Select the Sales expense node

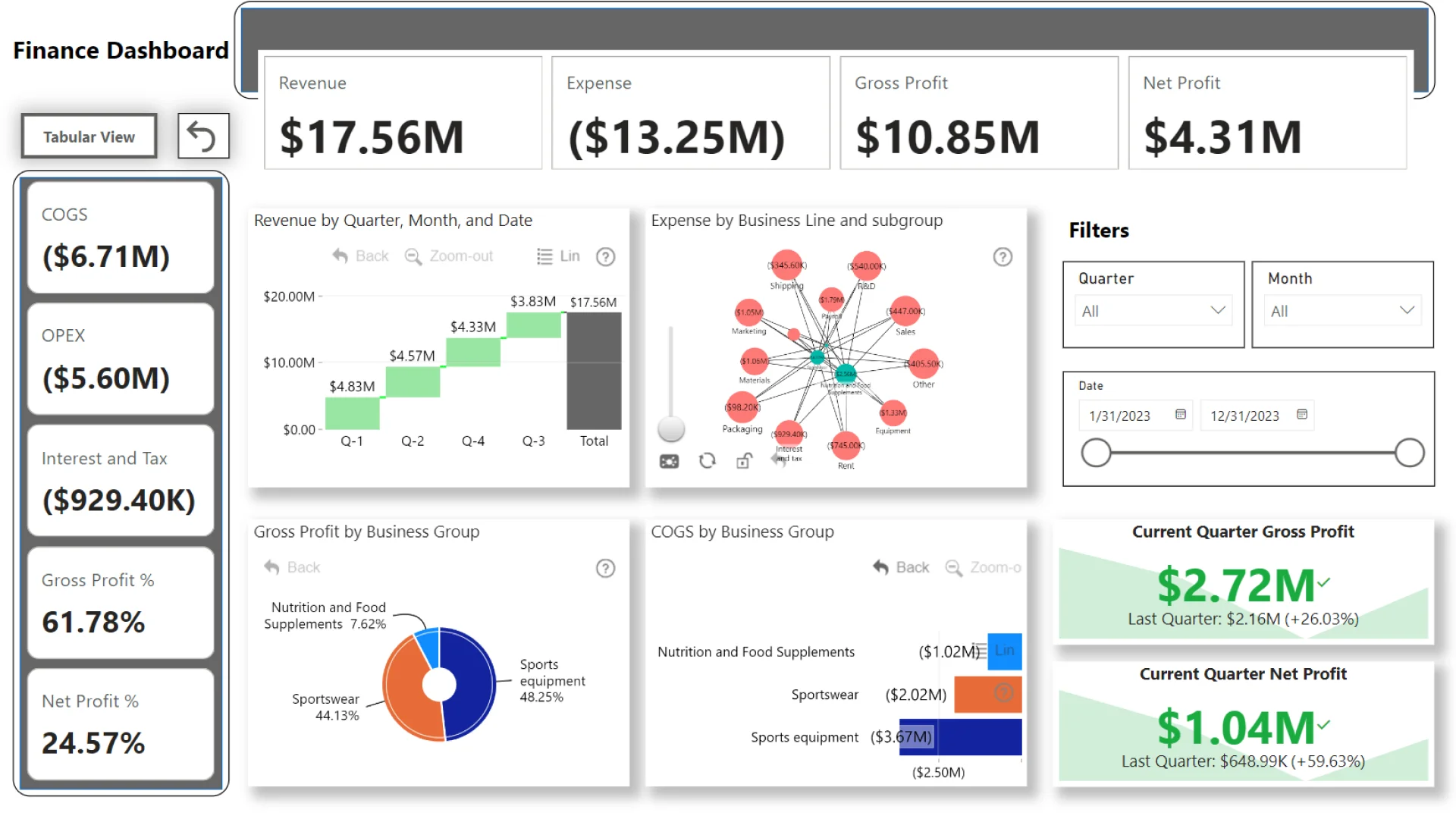[x=905, y=311]
